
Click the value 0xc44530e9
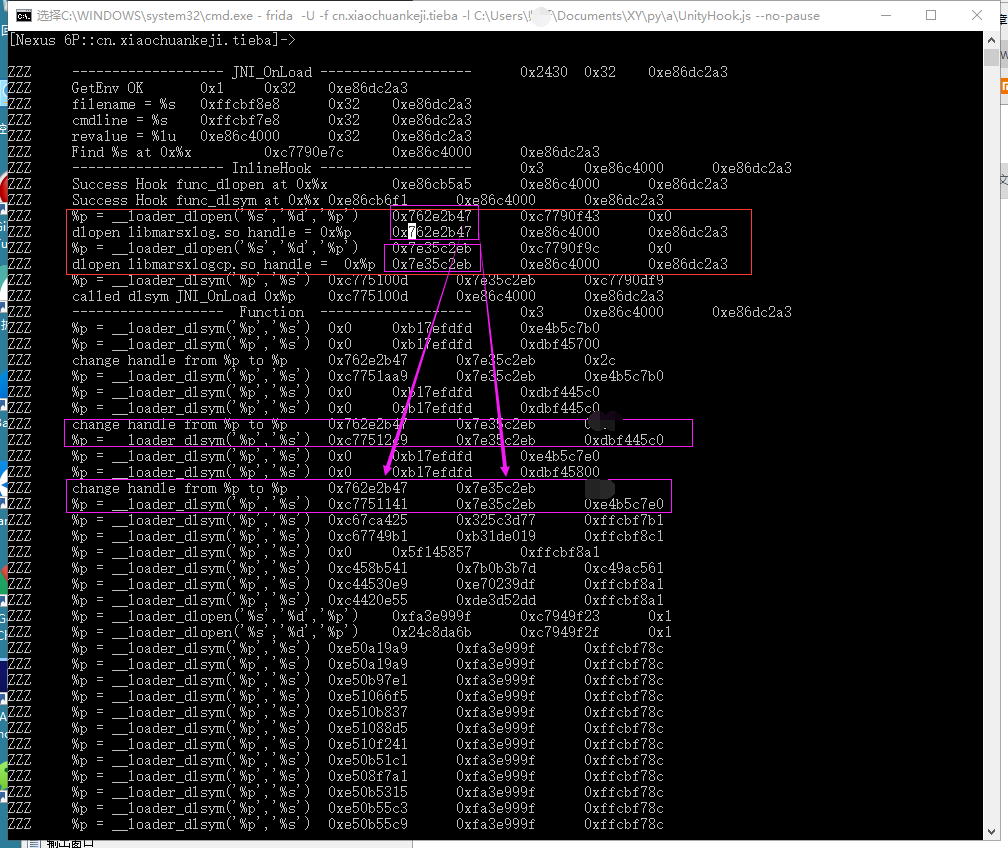tap(368, 584)
